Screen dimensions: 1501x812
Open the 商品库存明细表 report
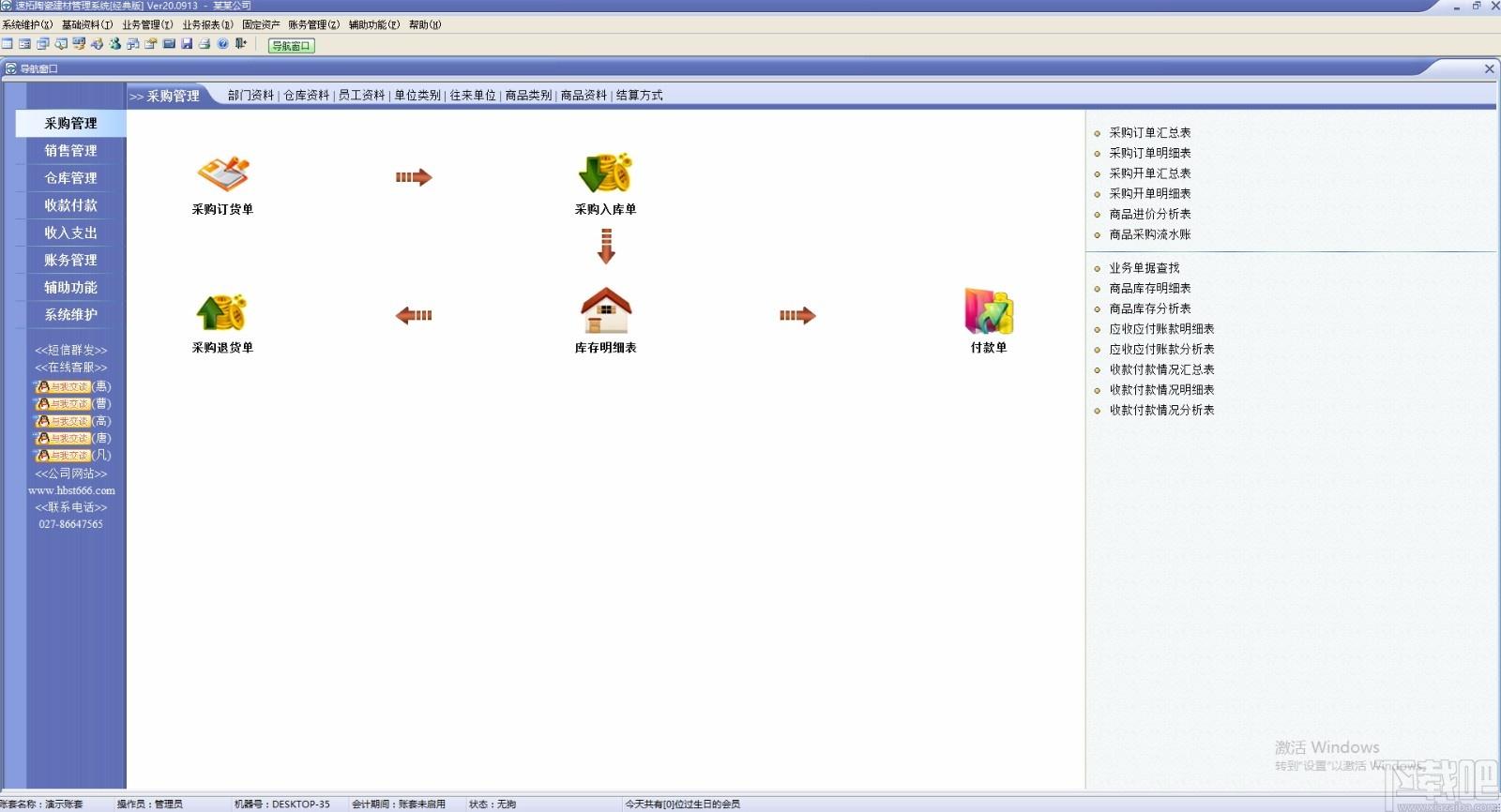click(1150, 289)
